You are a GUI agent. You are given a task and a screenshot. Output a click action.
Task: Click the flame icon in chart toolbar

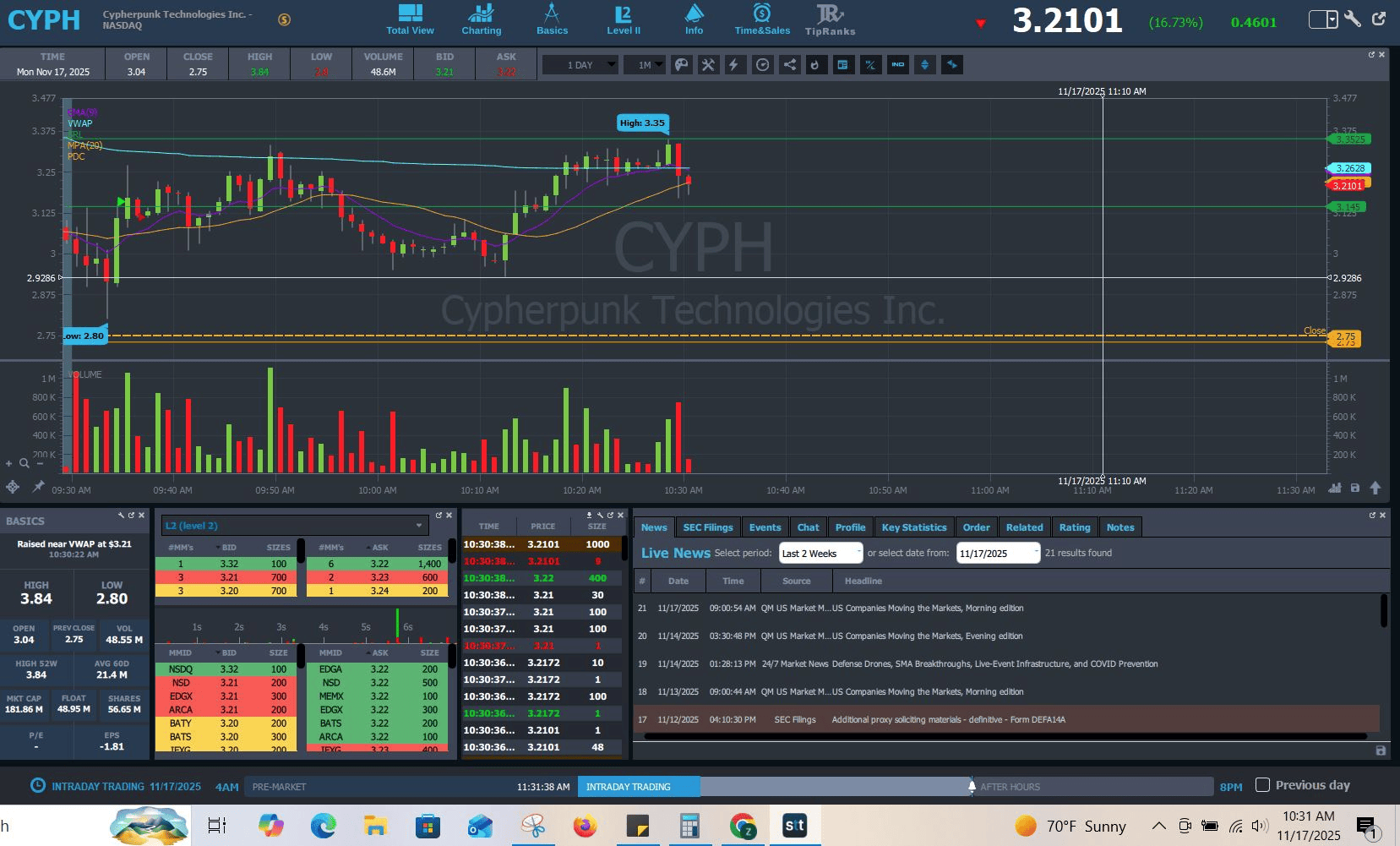[815, 65]
